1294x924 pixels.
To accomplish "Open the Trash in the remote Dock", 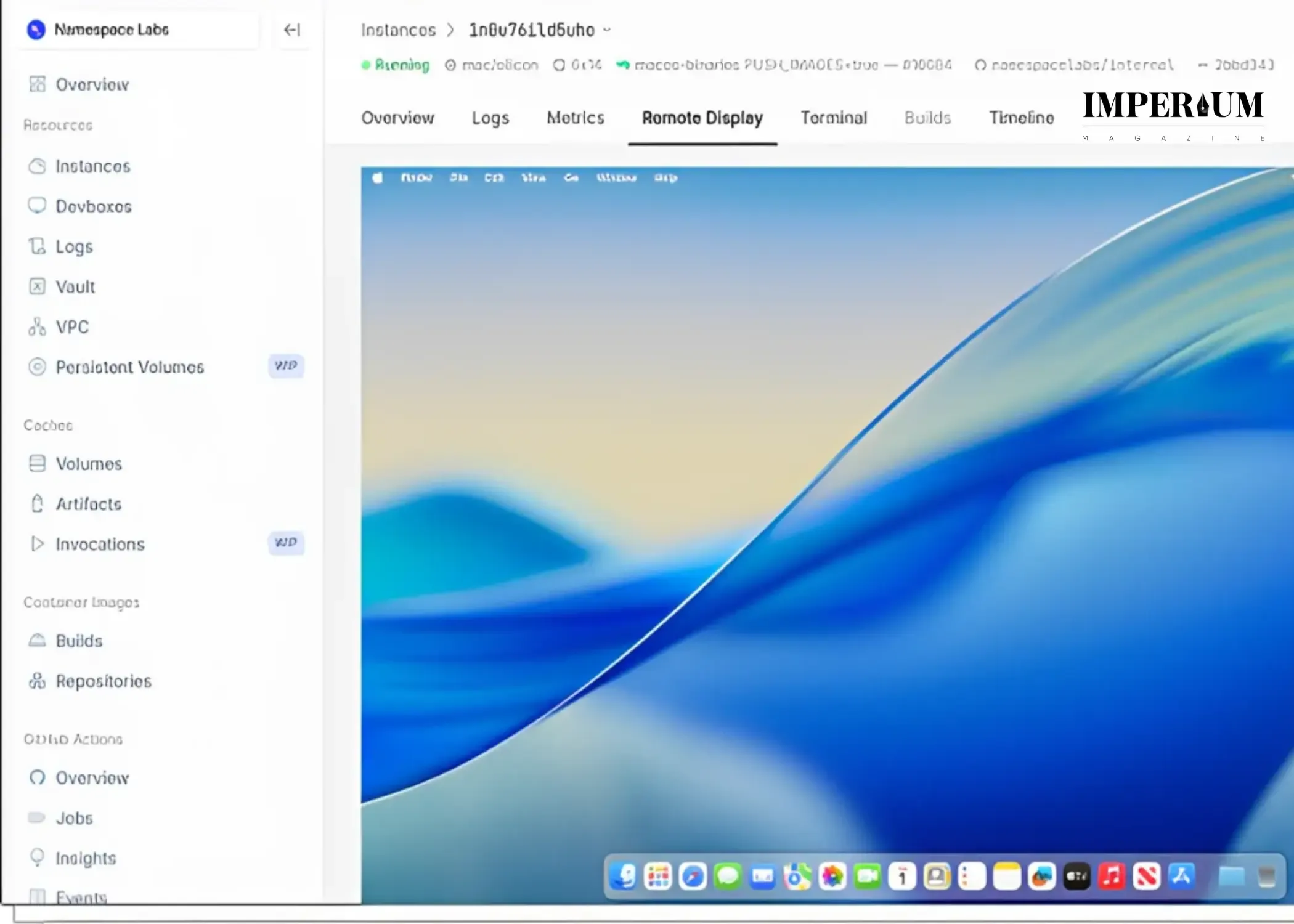I will [1267, 876].
